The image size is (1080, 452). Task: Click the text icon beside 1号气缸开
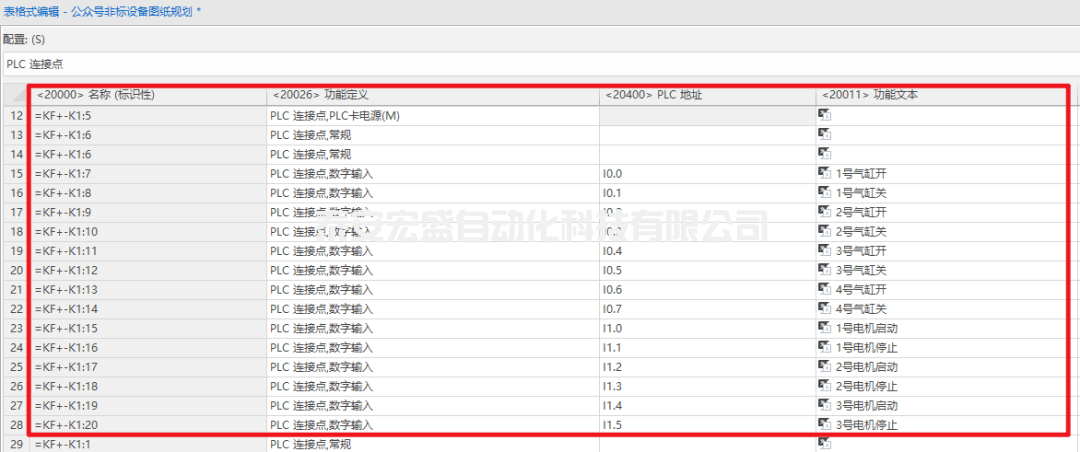pyautogui.click(x=825, y=173)
